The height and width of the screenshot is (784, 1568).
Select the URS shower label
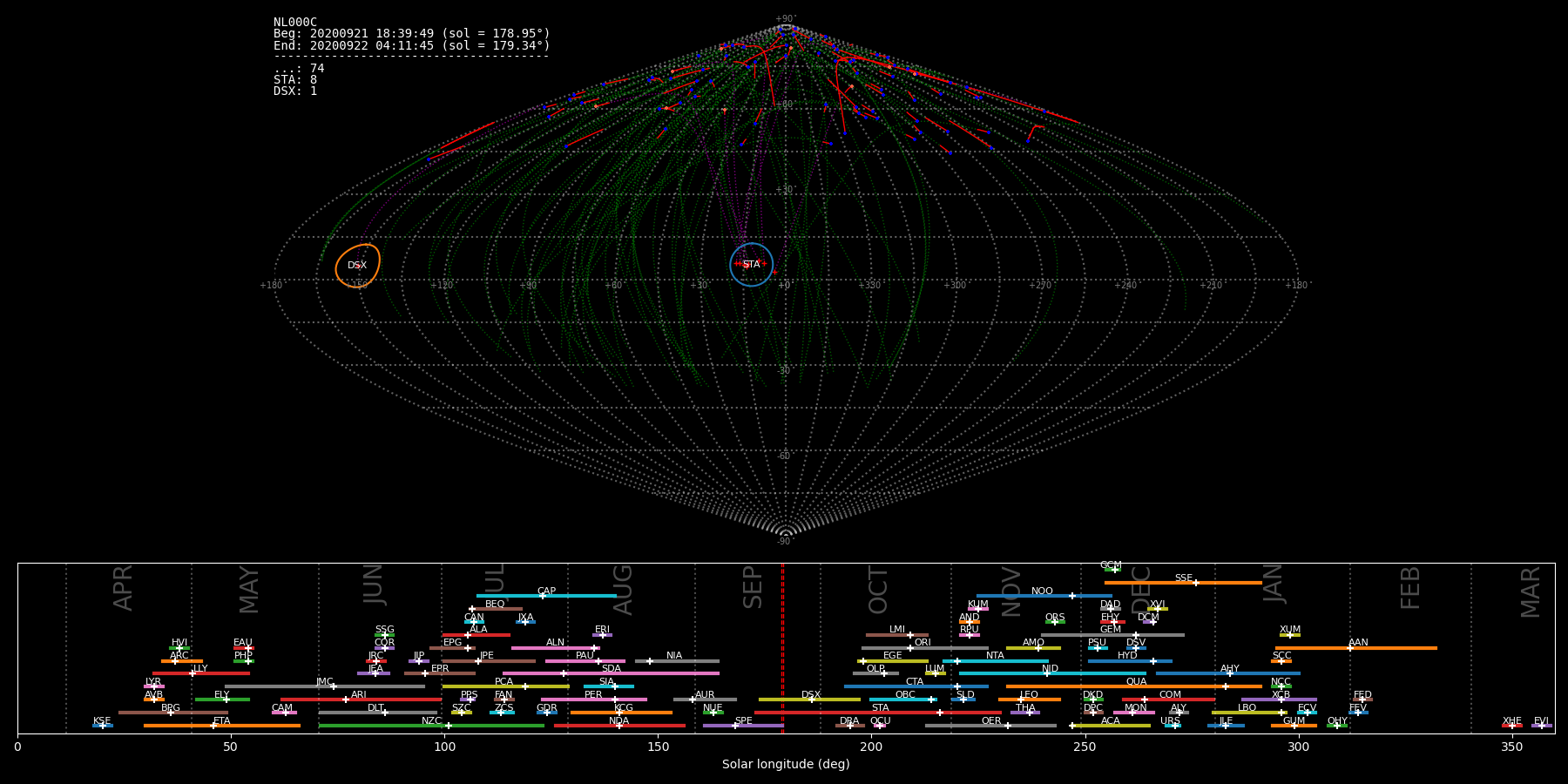click(x=1171, y=721)
